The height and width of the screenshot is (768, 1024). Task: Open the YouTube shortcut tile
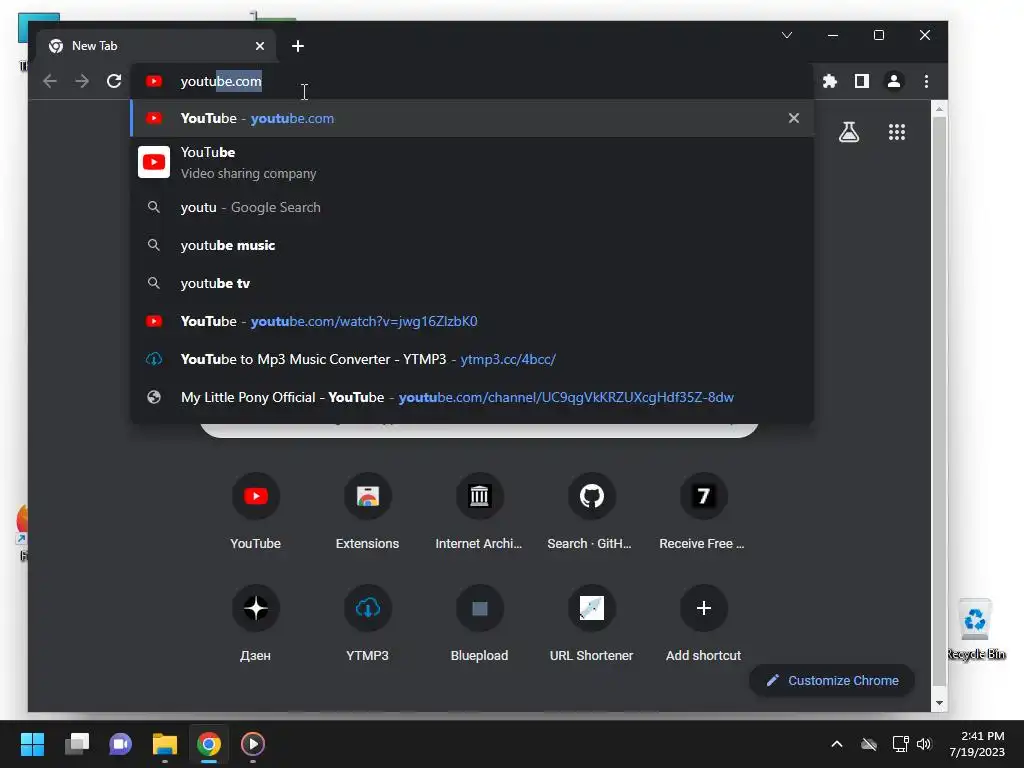(255, 513)
